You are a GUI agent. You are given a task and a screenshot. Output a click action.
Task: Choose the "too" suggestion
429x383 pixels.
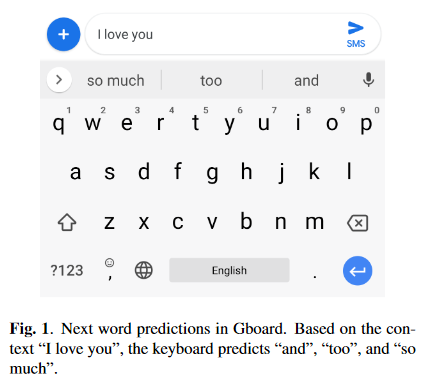tap(211, 81)
